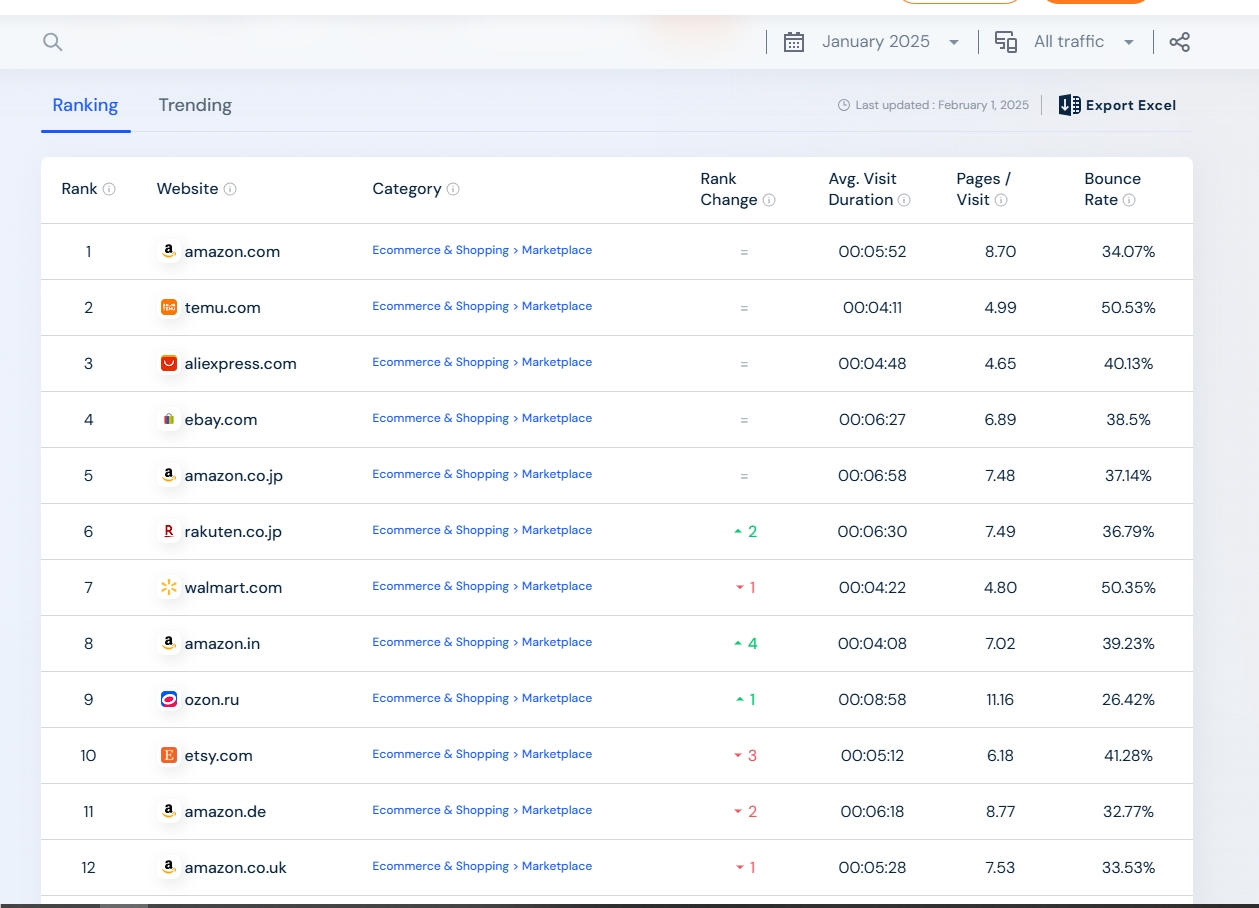Click the Category column header

[407, 189]
